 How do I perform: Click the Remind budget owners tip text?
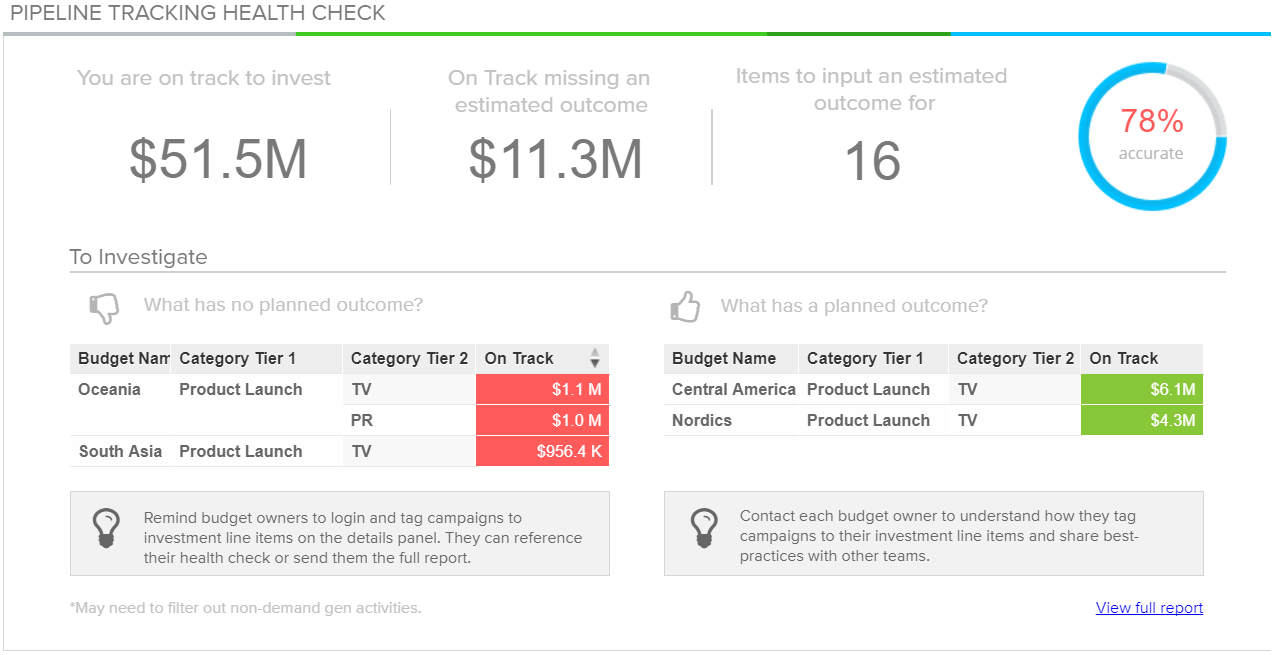point(363,538)
